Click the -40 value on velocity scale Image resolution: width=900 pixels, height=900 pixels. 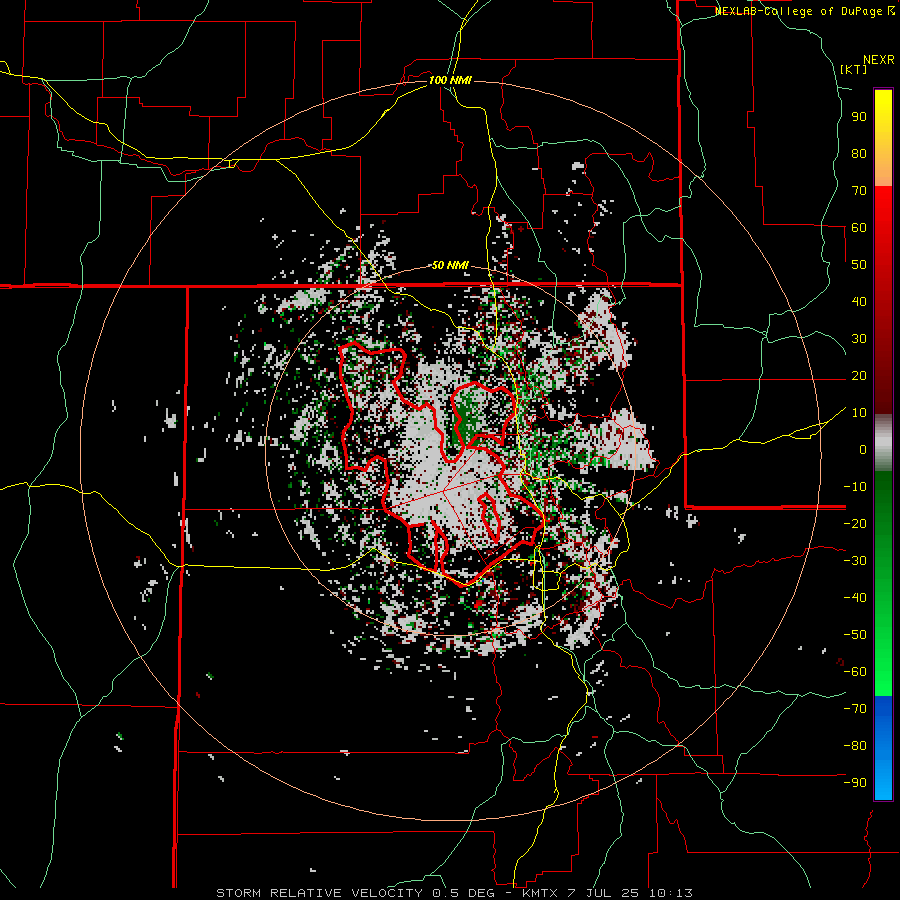(x=855, y=598)
